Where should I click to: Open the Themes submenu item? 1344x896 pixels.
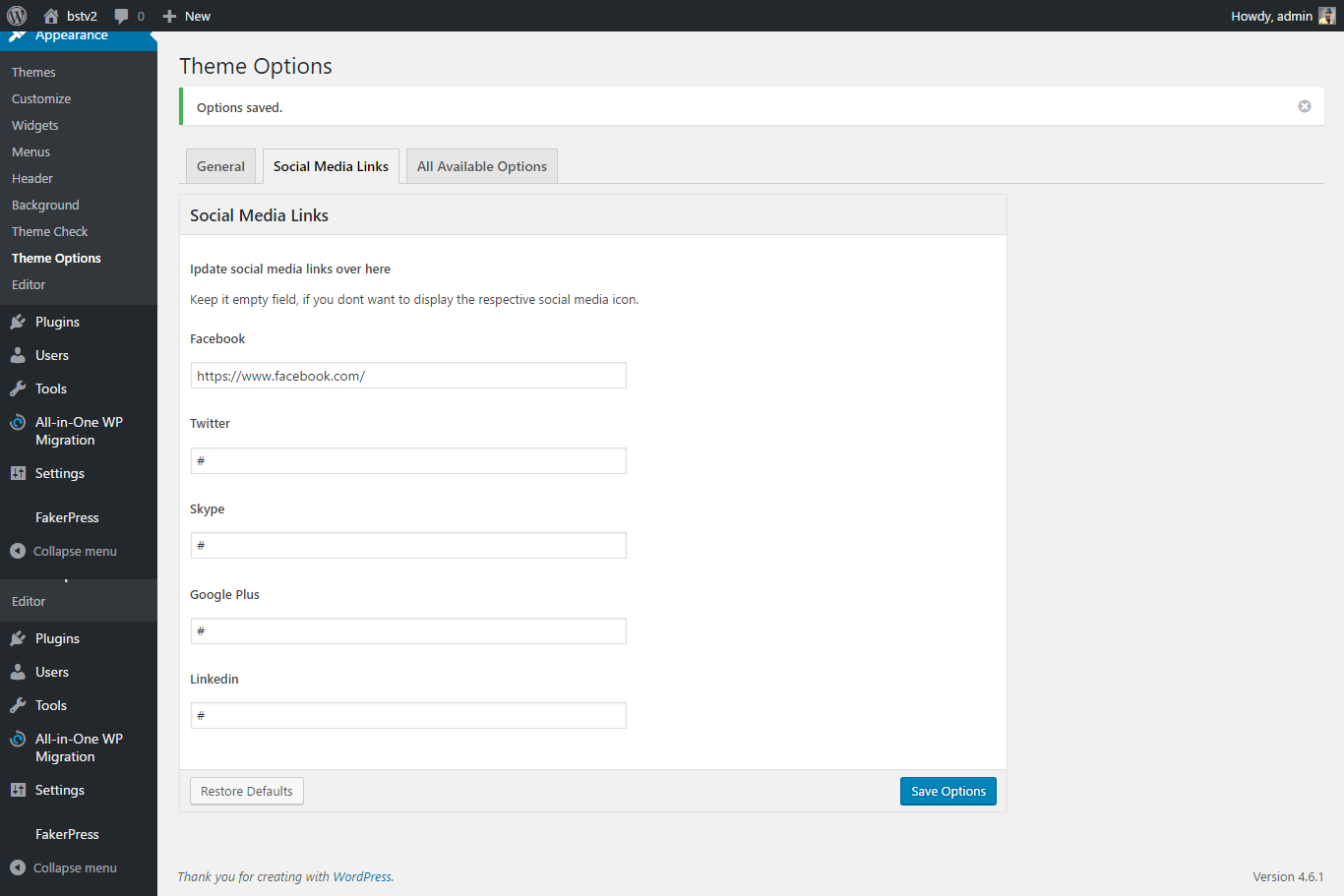click(x=33, y=72)
